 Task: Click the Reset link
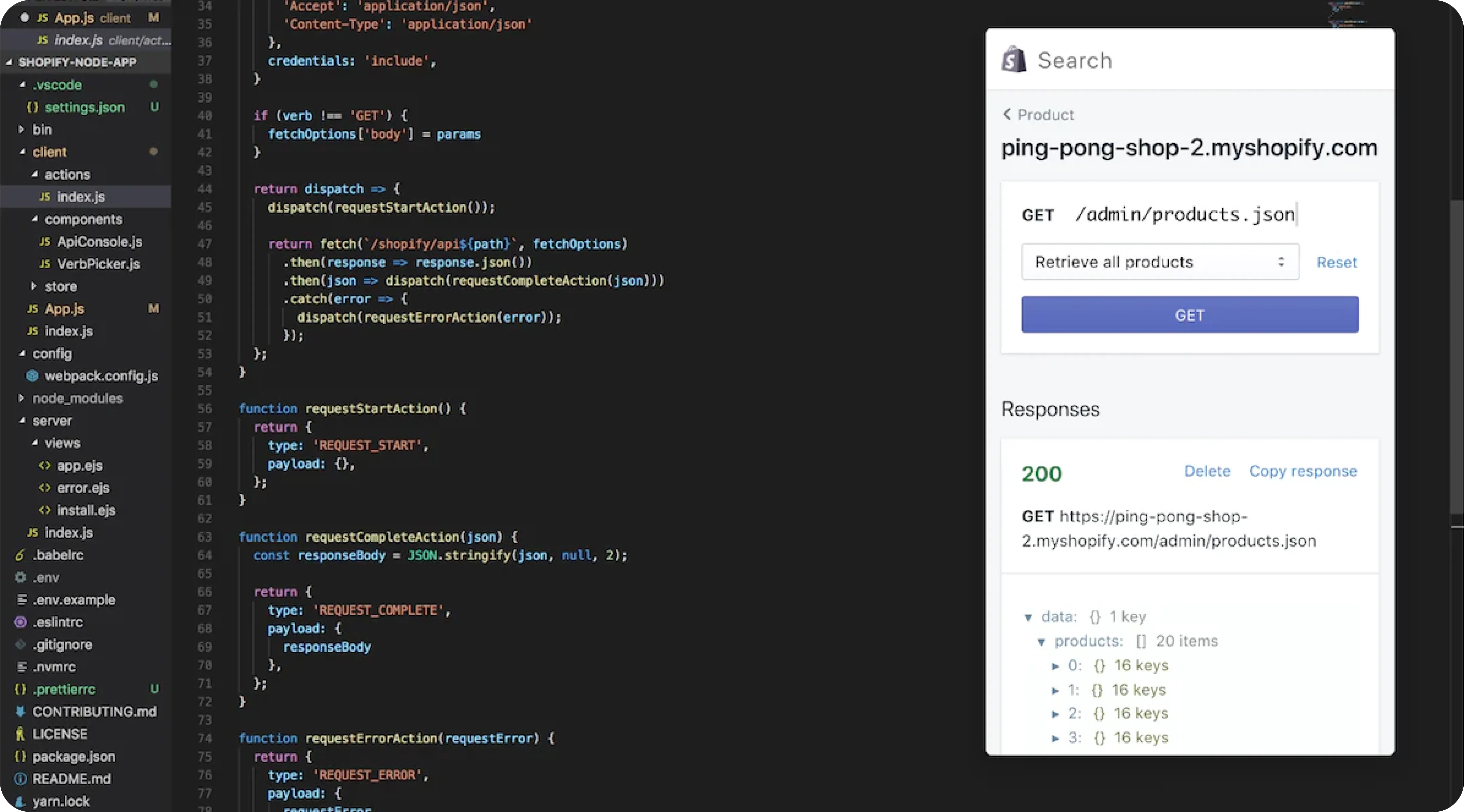pos(1337,262)
